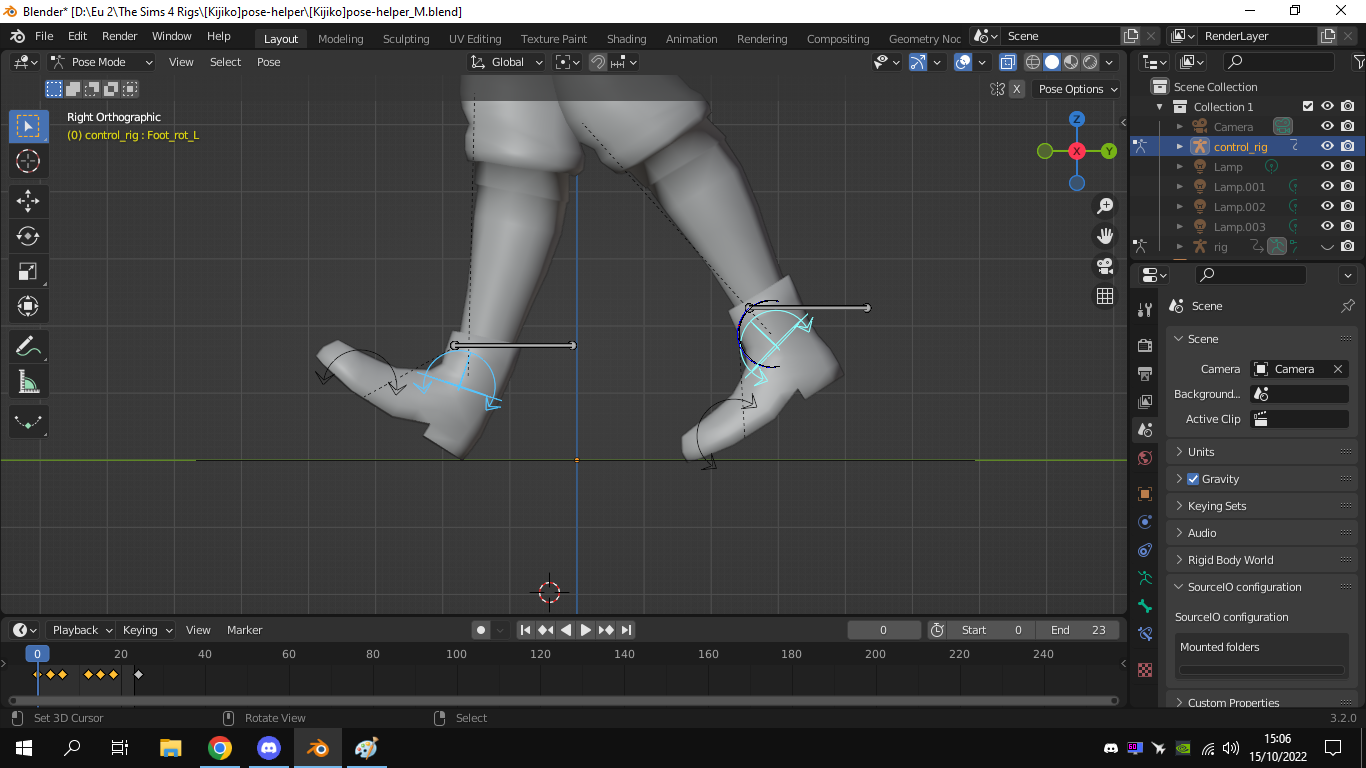Select the Annotate tool
Screen dimensions: 1366x768
(28, 347)
